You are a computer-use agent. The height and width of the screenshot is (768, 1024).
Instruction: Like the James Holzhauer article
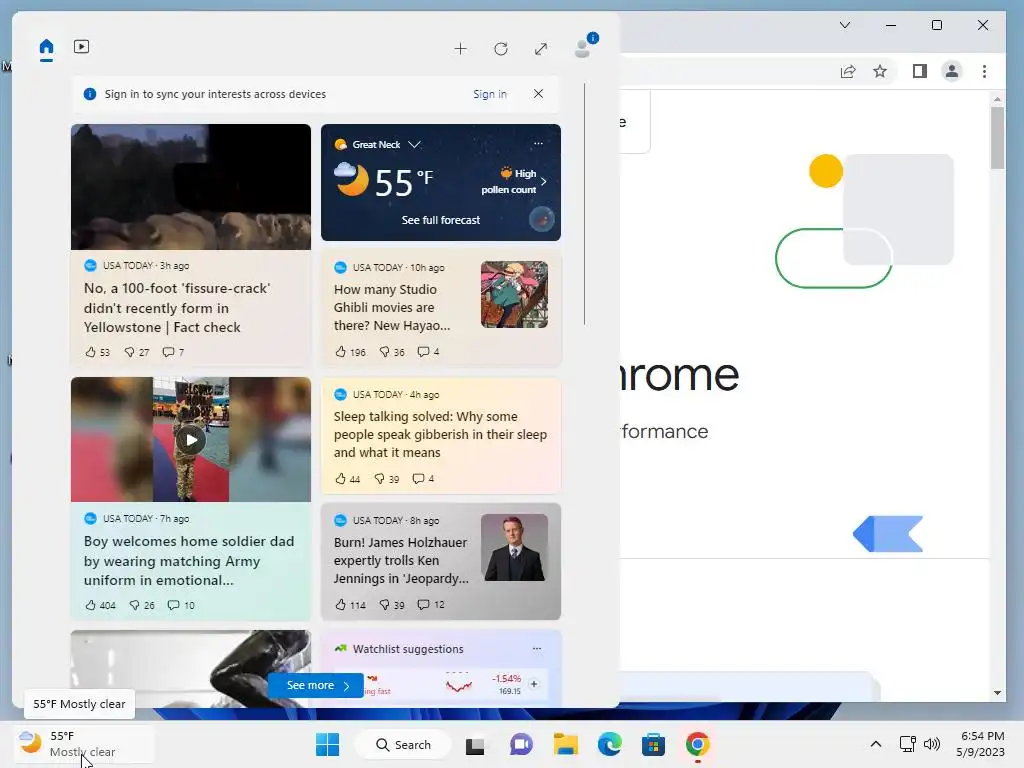pos(350,605)
